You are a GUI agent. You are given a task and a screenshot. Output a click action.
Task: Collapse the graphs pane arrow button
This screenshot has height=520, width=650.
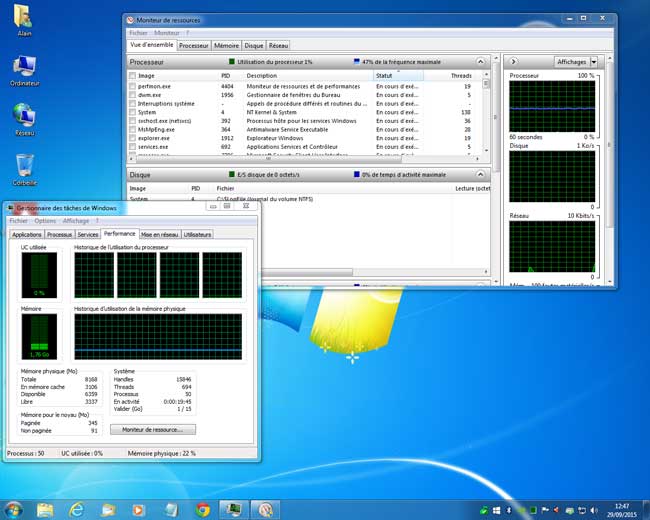(513, 61)
